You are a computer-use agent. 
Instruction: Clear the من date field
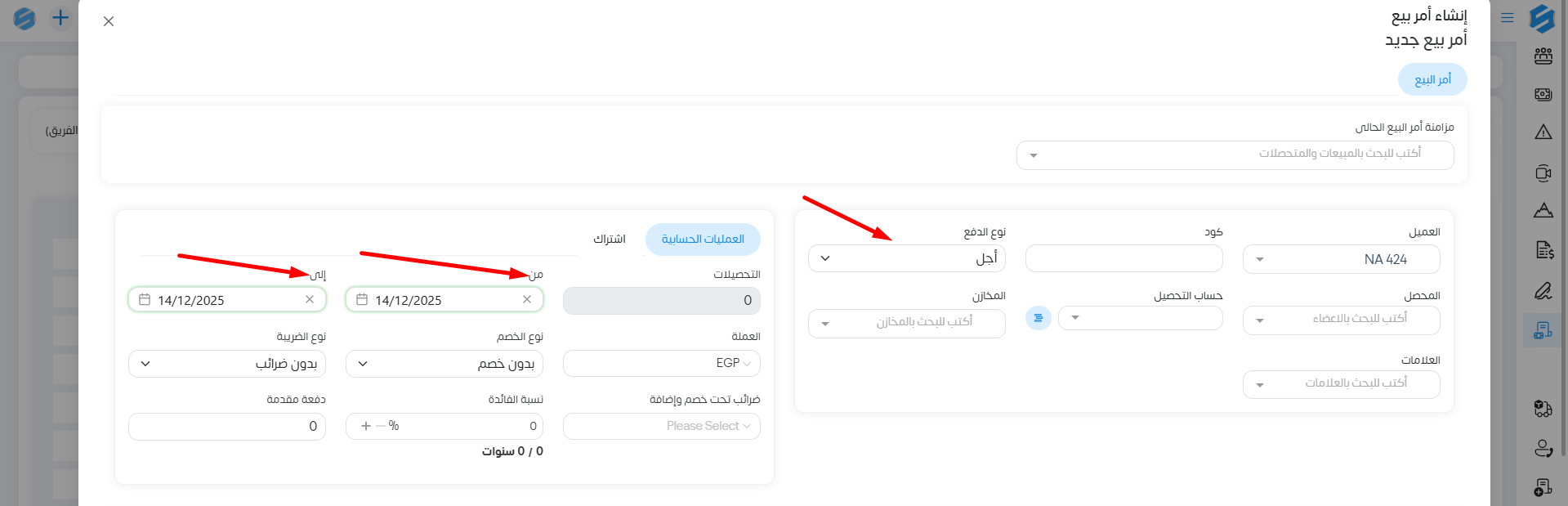(x=527, y=300)
